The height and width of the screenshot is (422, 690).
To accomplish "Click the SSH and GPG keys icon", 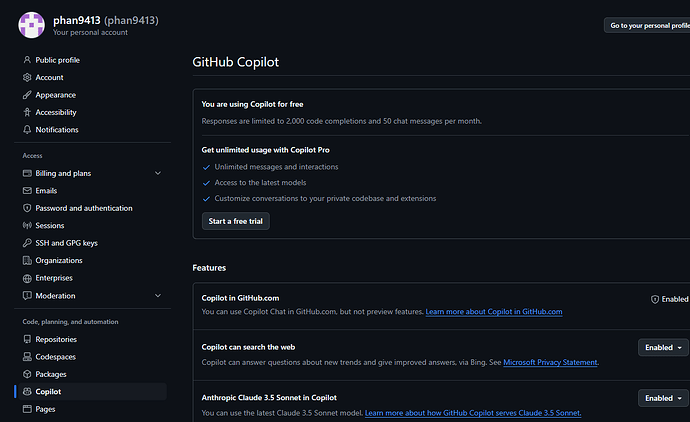I will 27,243.
